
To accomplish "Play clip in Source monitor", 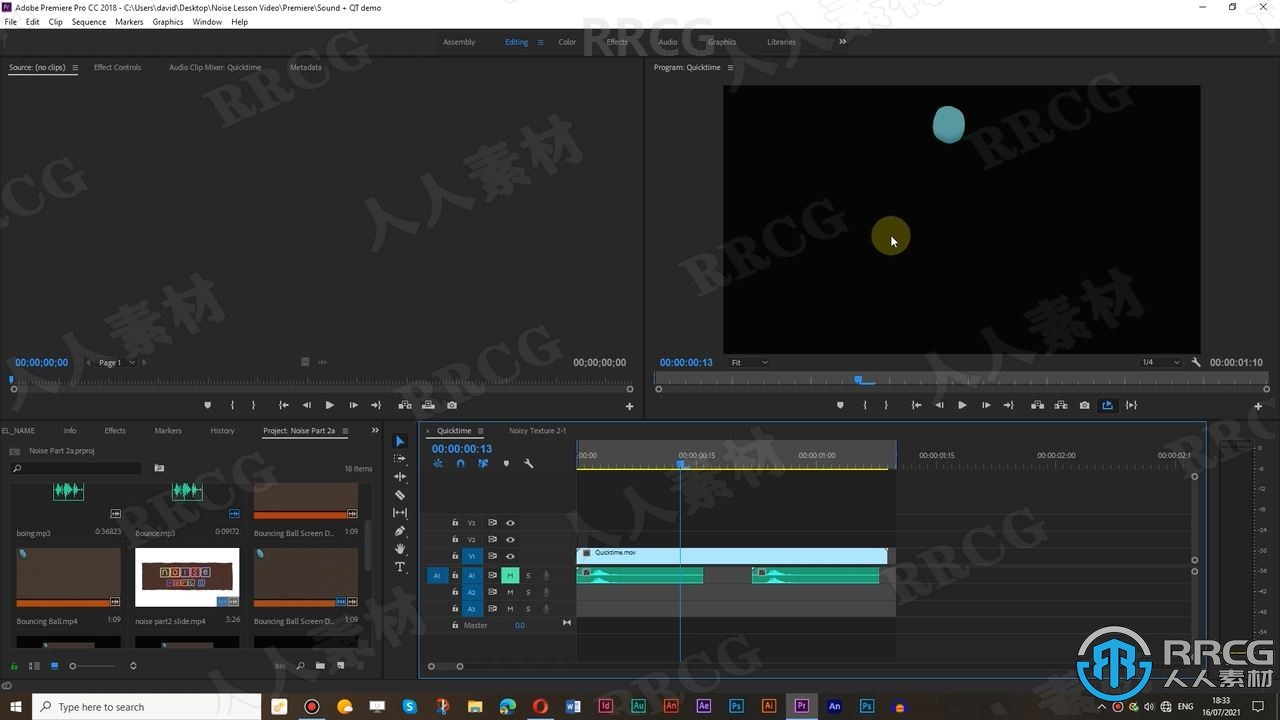I will [x=329, y=405].
